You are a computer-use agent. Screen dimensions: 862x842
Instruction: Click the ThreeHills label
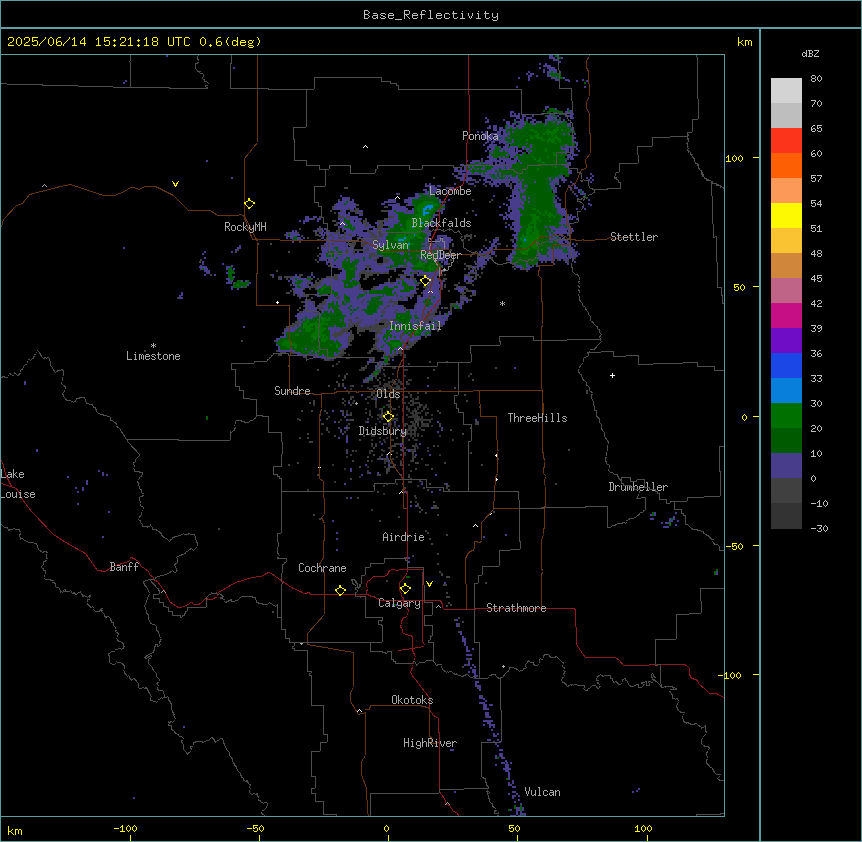pos(538,418)
